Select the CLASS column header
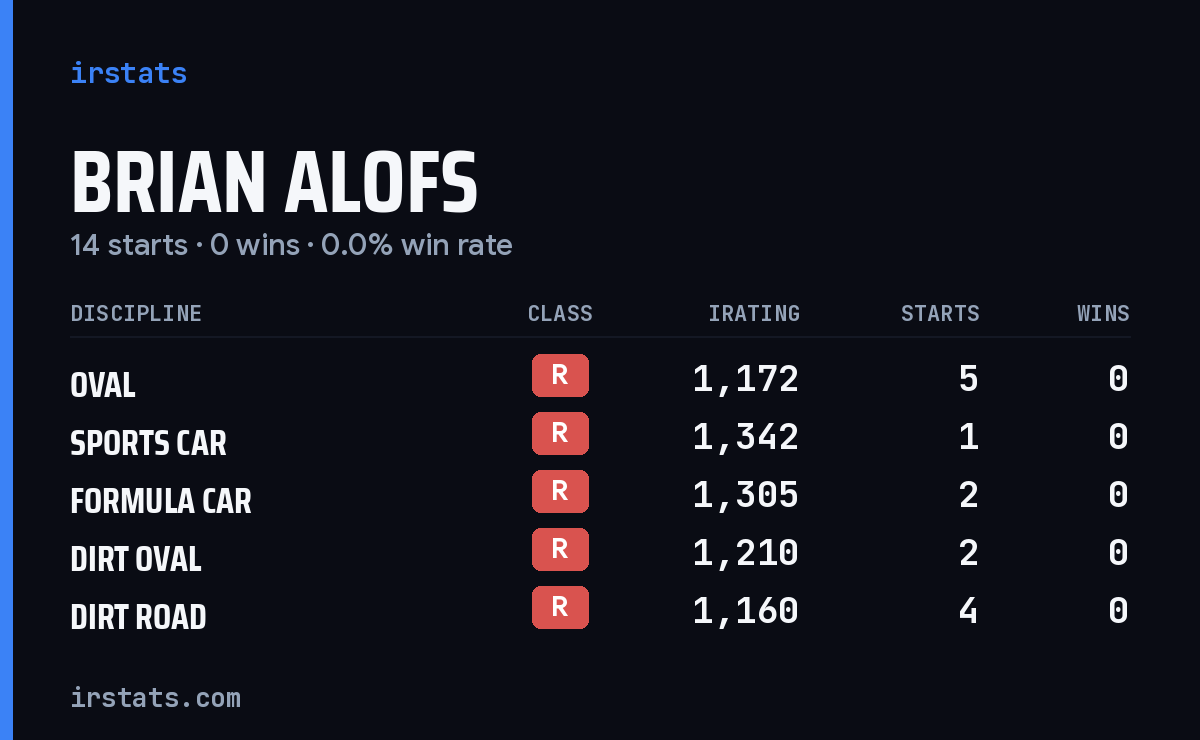The image size is (1200, 740). (560, 314)
